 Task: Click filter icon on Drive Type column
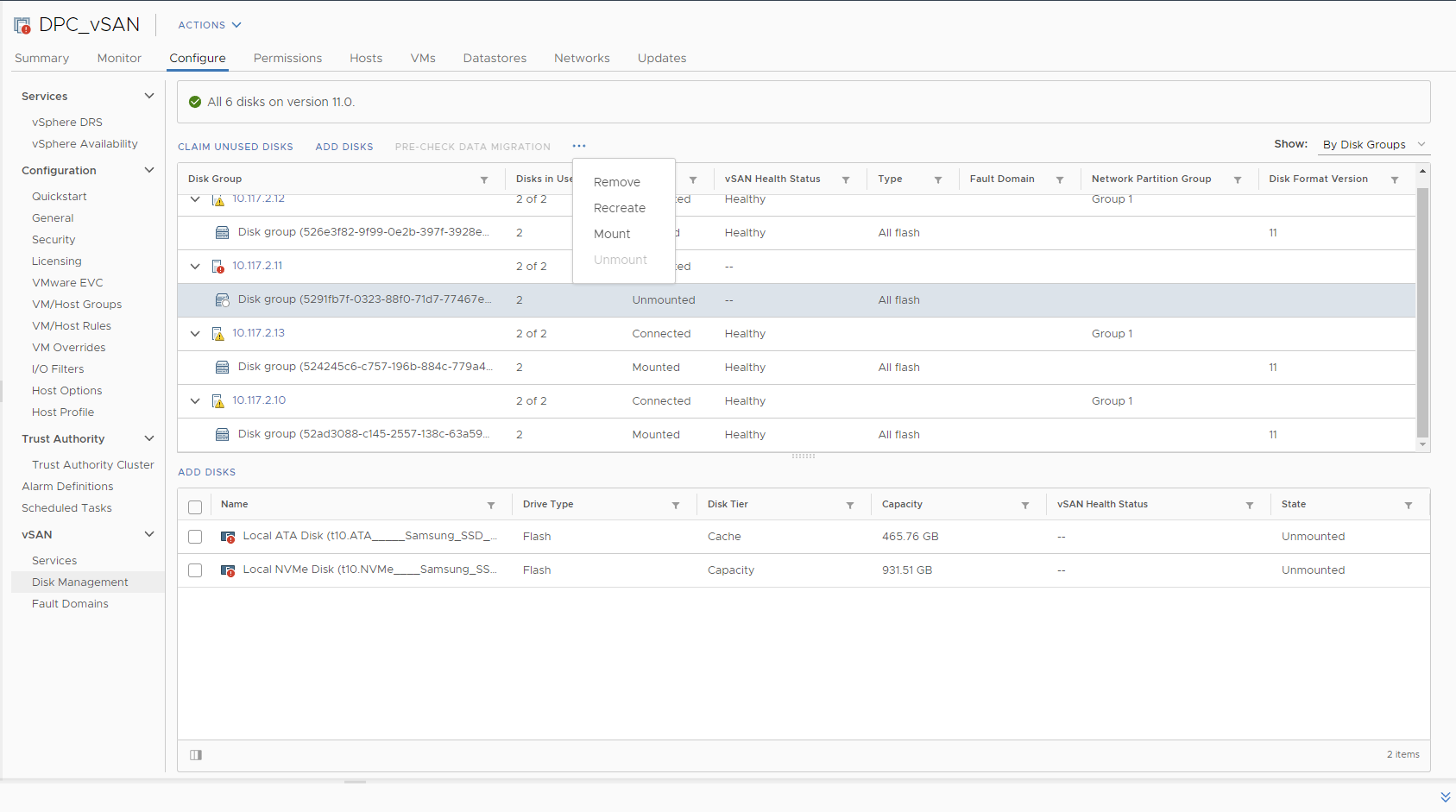point(676,505)
